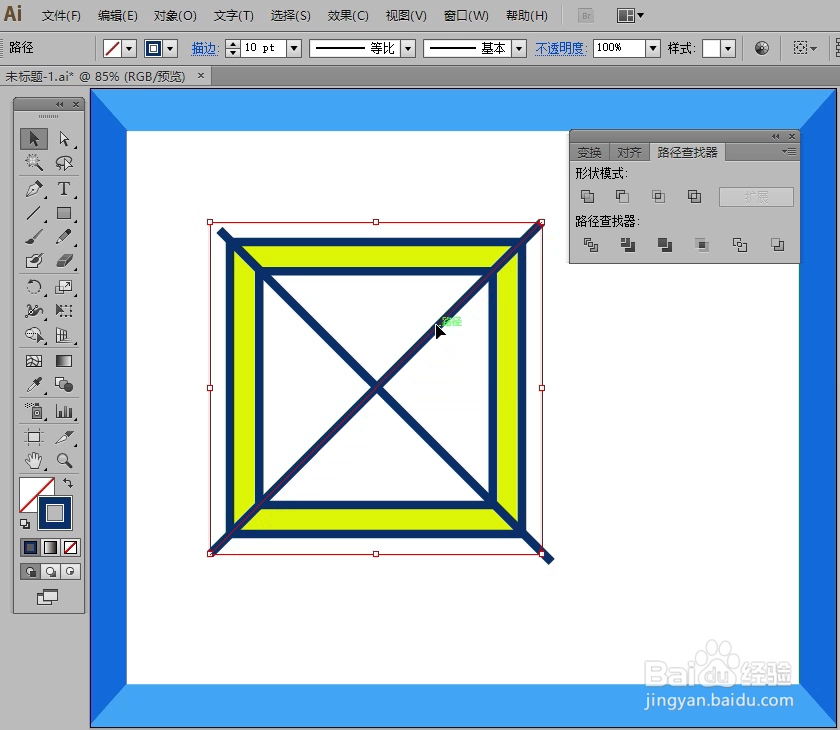
Task: Select the Hand tool
Action: click(x=34, y=460)
